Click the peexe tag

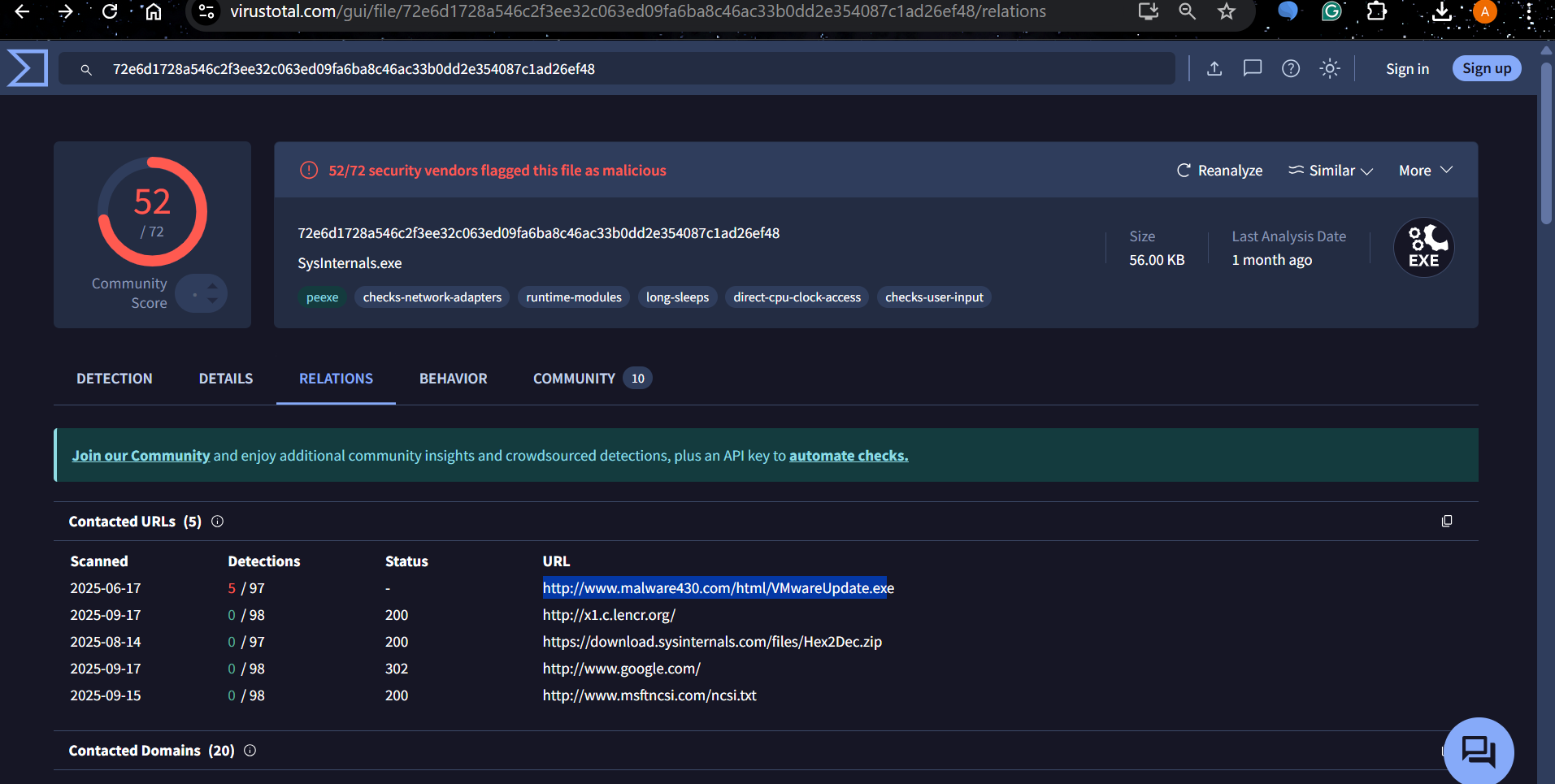pos(323,297)
